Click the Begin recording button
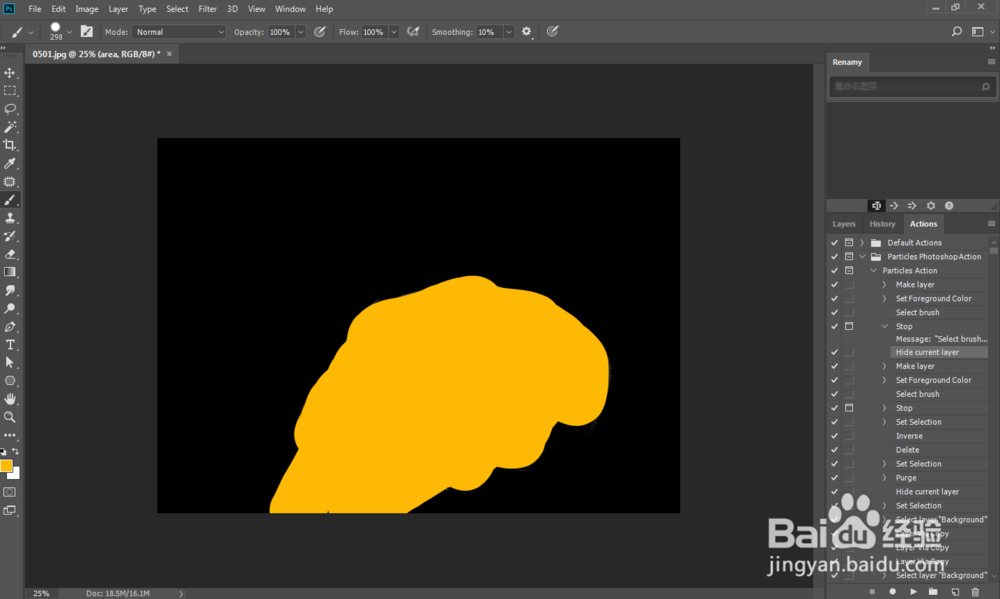Image resolution: width=1000 pixels, height=599 pixels. pos(893,591)
